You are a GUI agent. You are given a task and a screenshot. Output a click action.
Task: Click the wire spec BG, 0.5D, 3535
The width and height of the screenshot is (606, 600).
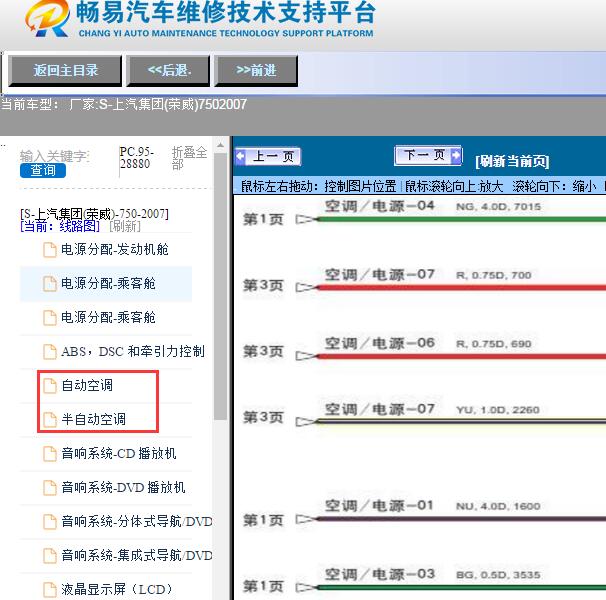(x=498, y=575)
